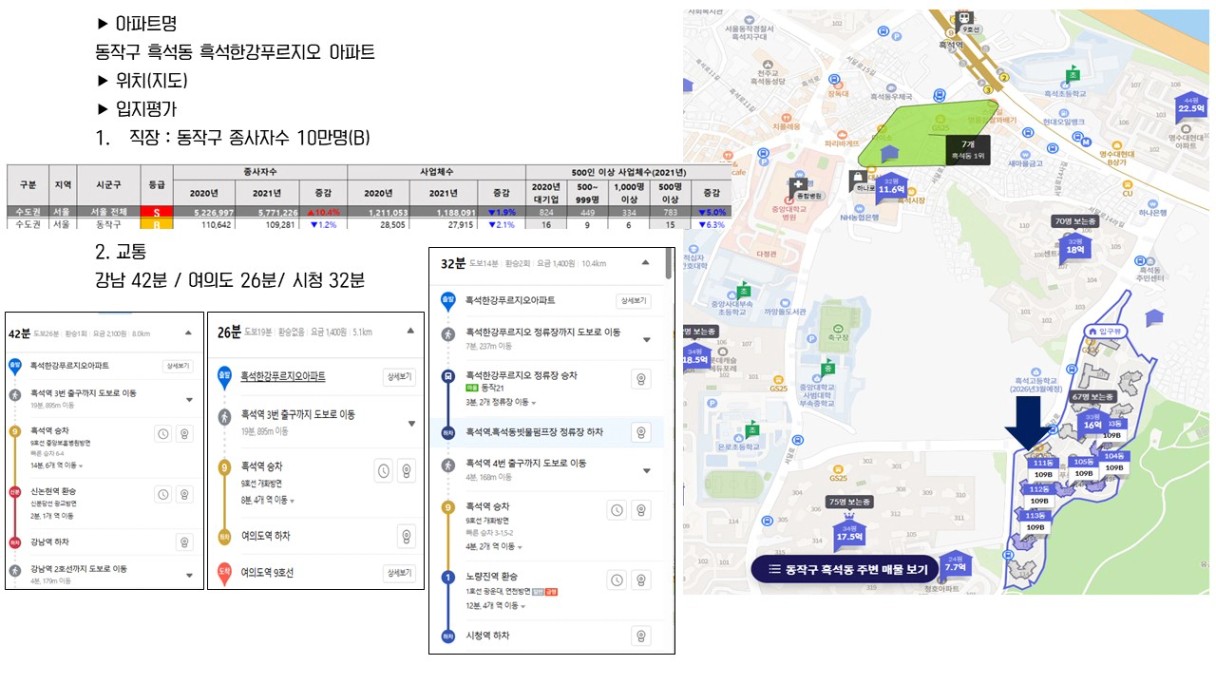The image size is (1216, 684).
Task: Click 상세보기 beside 여의도역 9호선
Action: click(398, 573)
